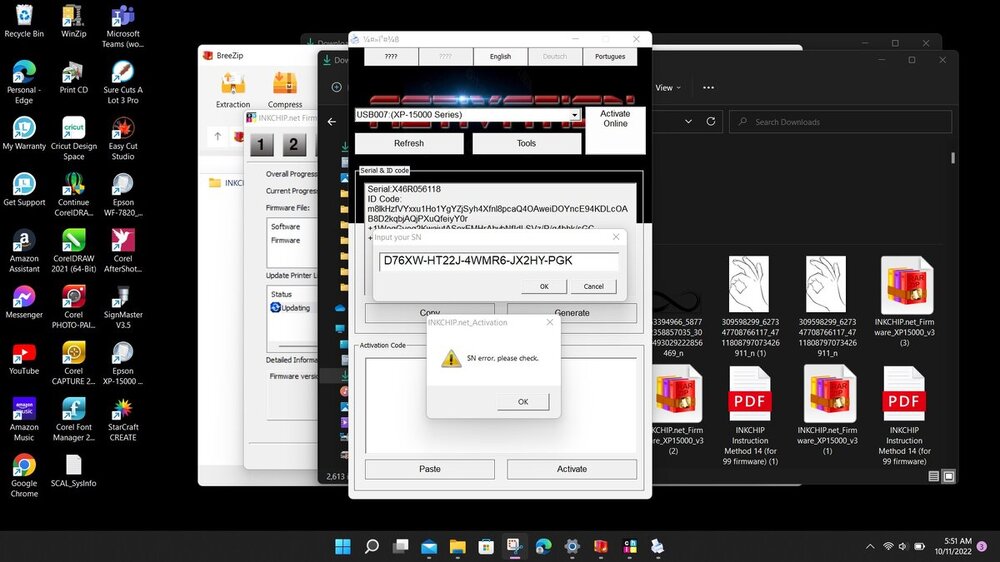Expand the address bar history chevron in Explorer

point(688,121)
